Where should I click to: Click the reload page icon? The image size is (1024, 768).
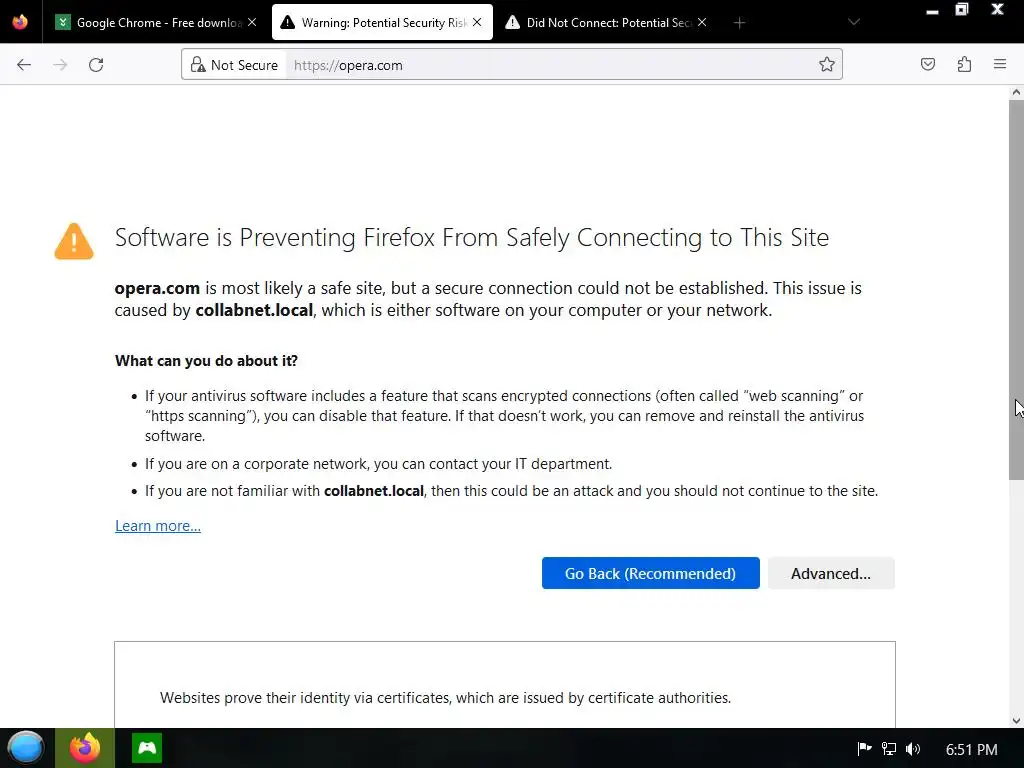[x=96, y=65]
